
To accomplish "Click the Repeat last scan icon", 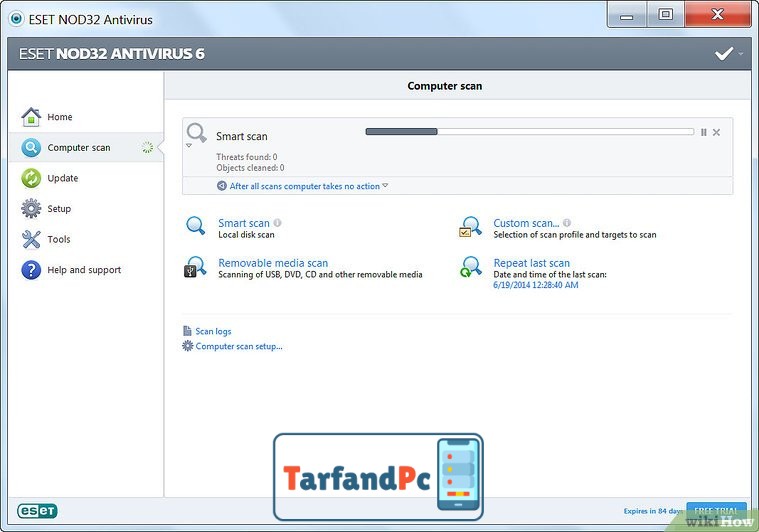I will click(470, 267).
